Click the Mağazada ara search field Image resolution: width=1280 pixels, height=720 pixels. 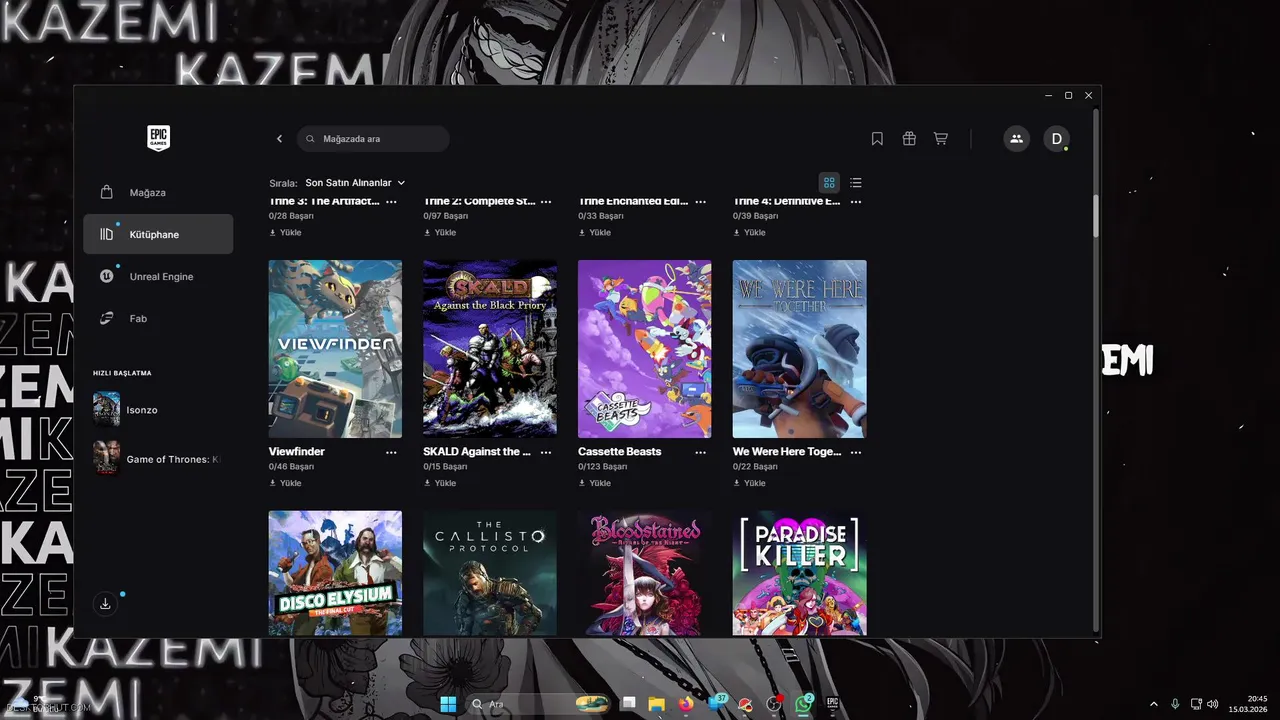373,139
